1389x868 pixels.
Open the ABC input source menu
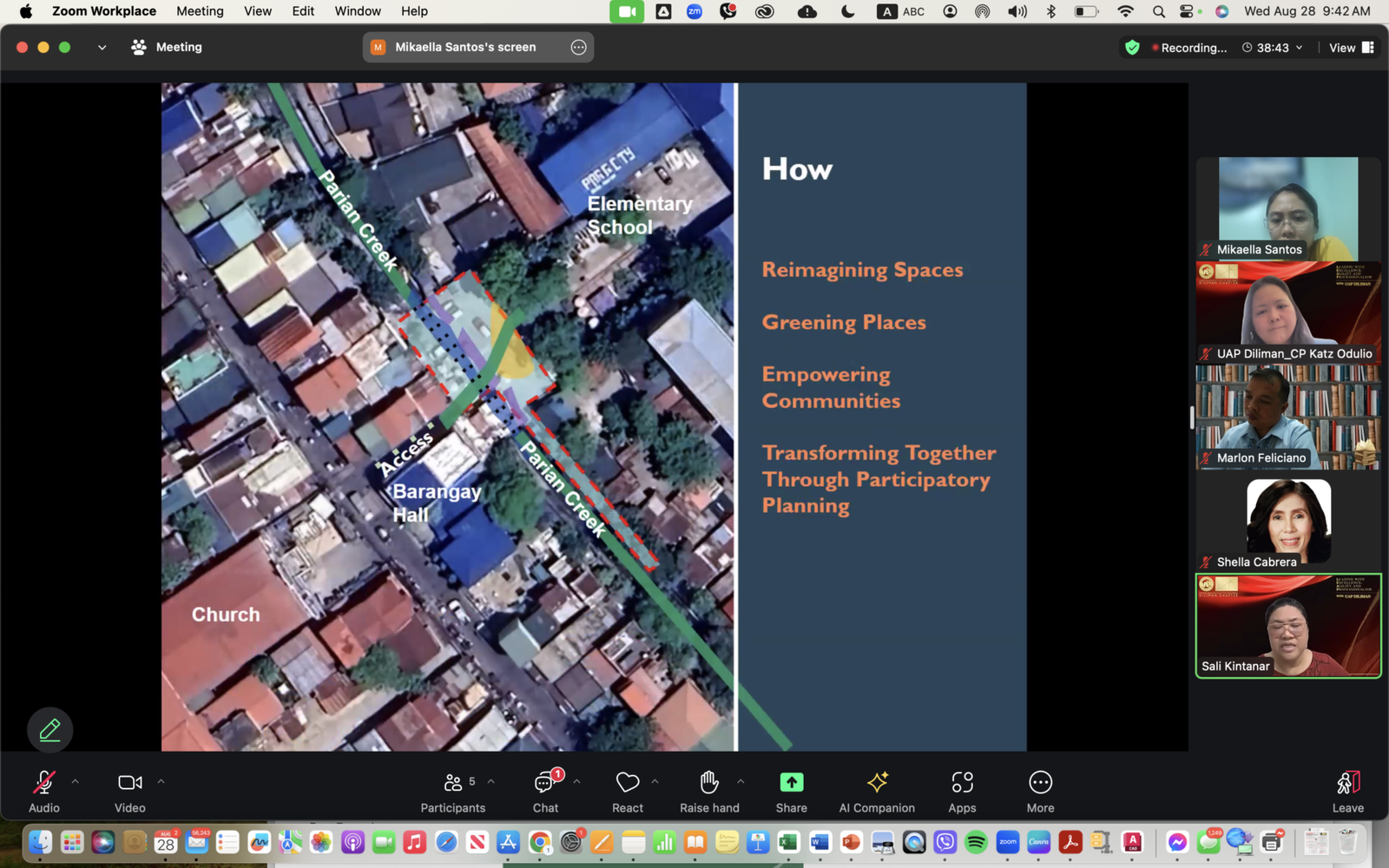[x=901, y=11]
